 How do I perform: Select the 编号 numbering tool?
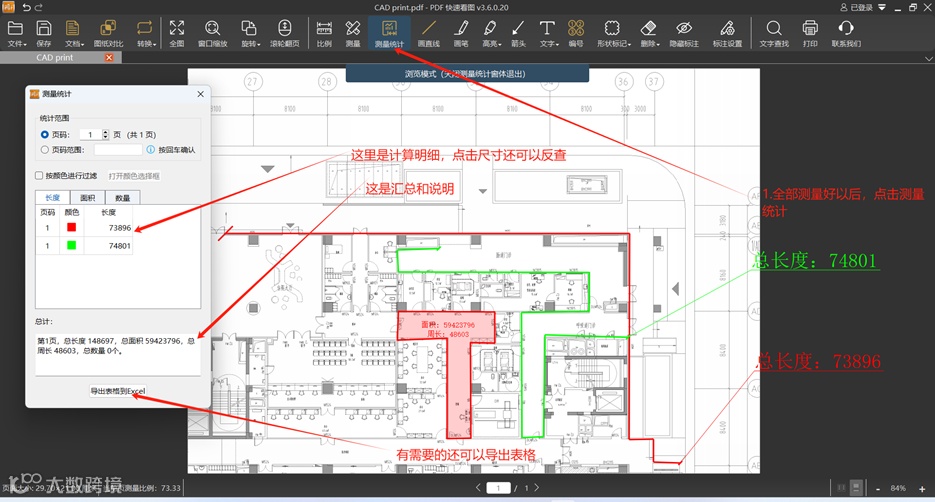575,33
